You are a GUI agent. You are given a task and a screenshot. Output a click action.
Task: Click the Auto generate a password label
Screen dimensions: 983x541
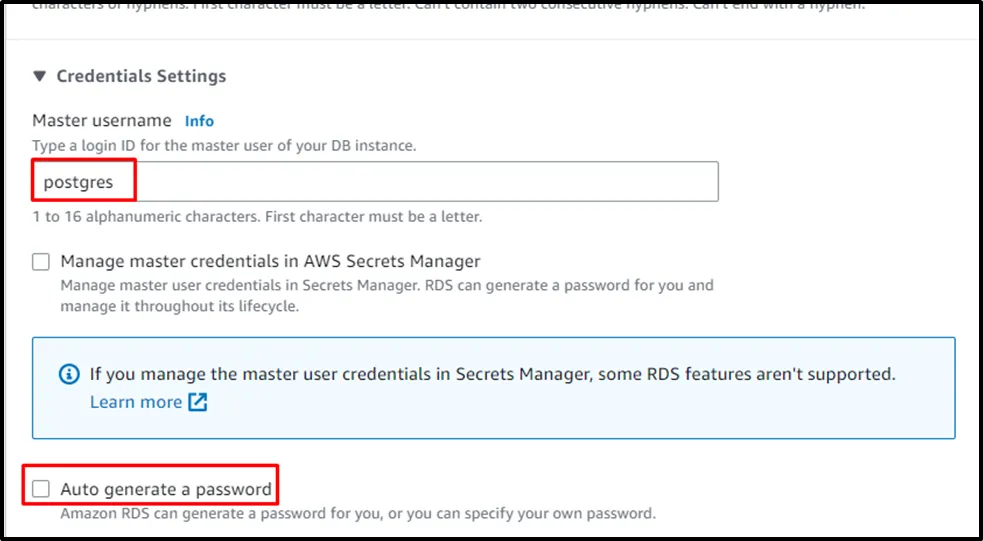click(x=166, y=489)
